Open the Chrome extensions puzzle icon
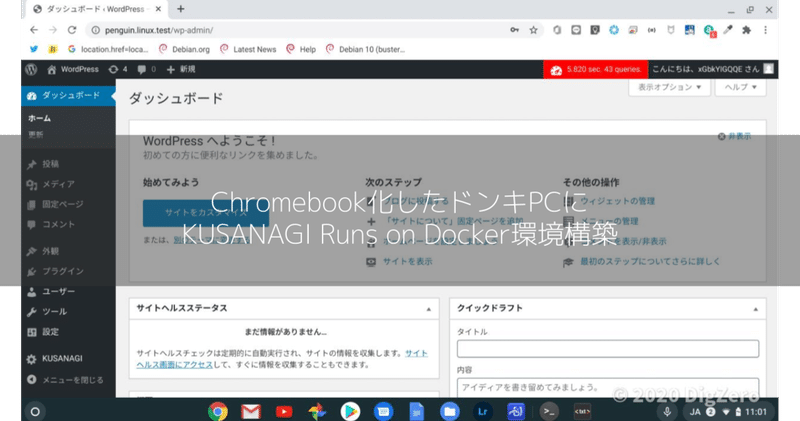 pos(746,30)
